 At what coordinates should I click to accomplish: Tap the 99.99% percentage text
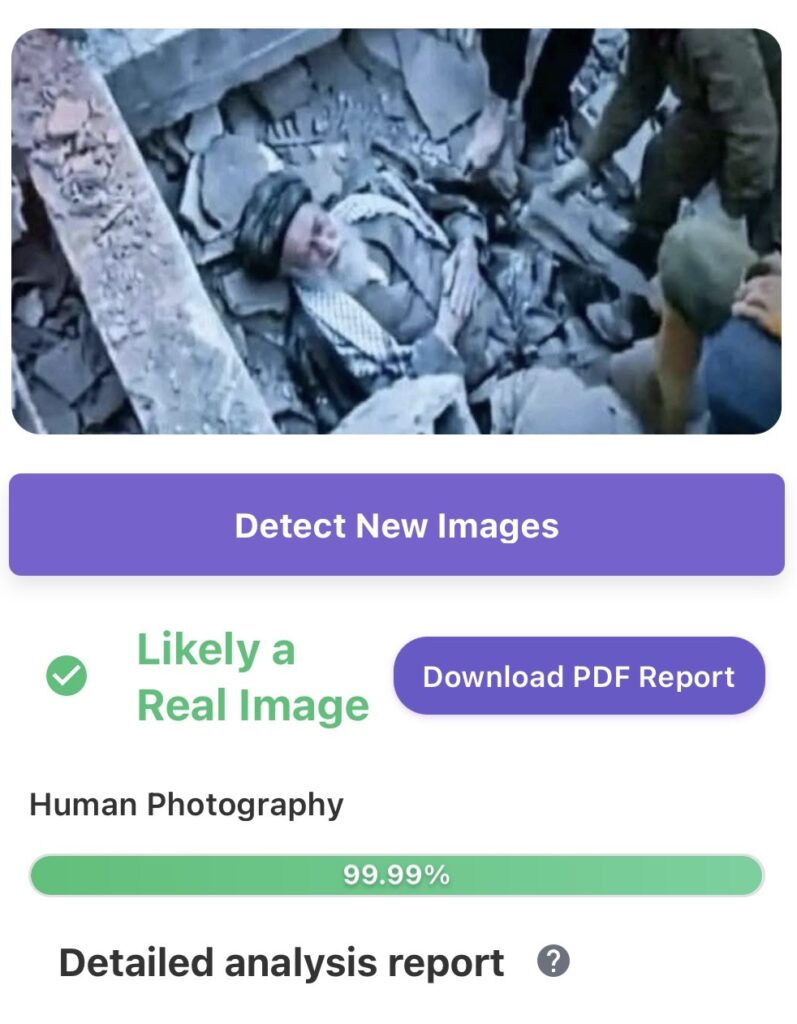click(397, 875)
